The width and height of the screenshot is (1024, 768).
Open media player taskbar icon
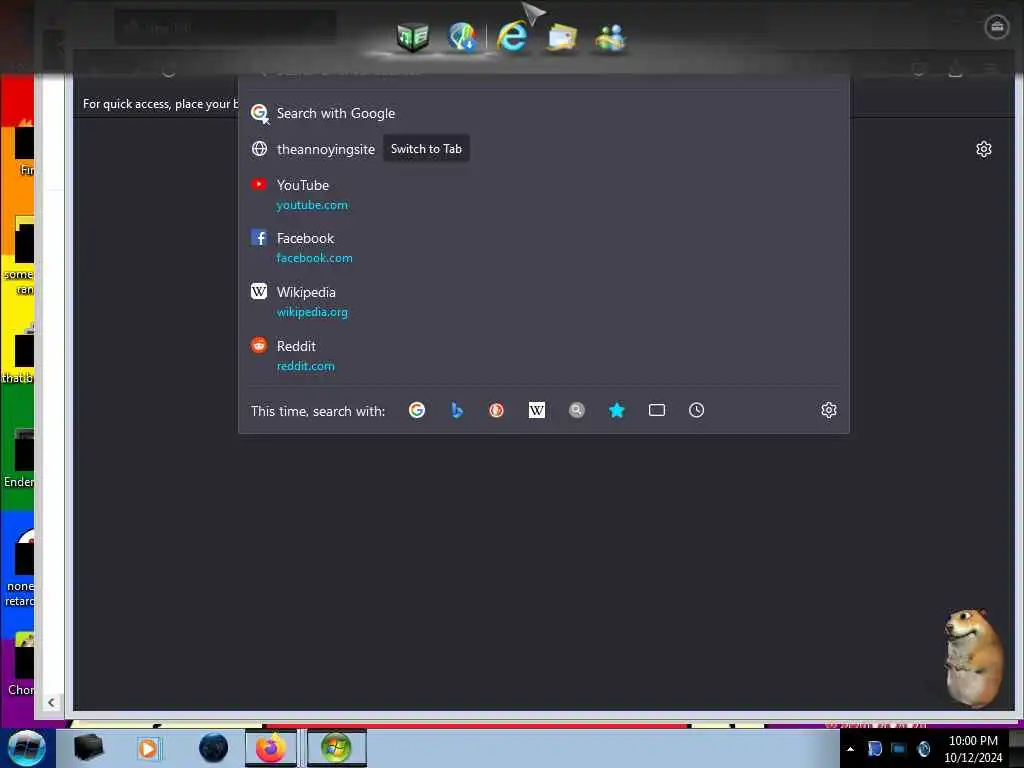pos(148,748)
